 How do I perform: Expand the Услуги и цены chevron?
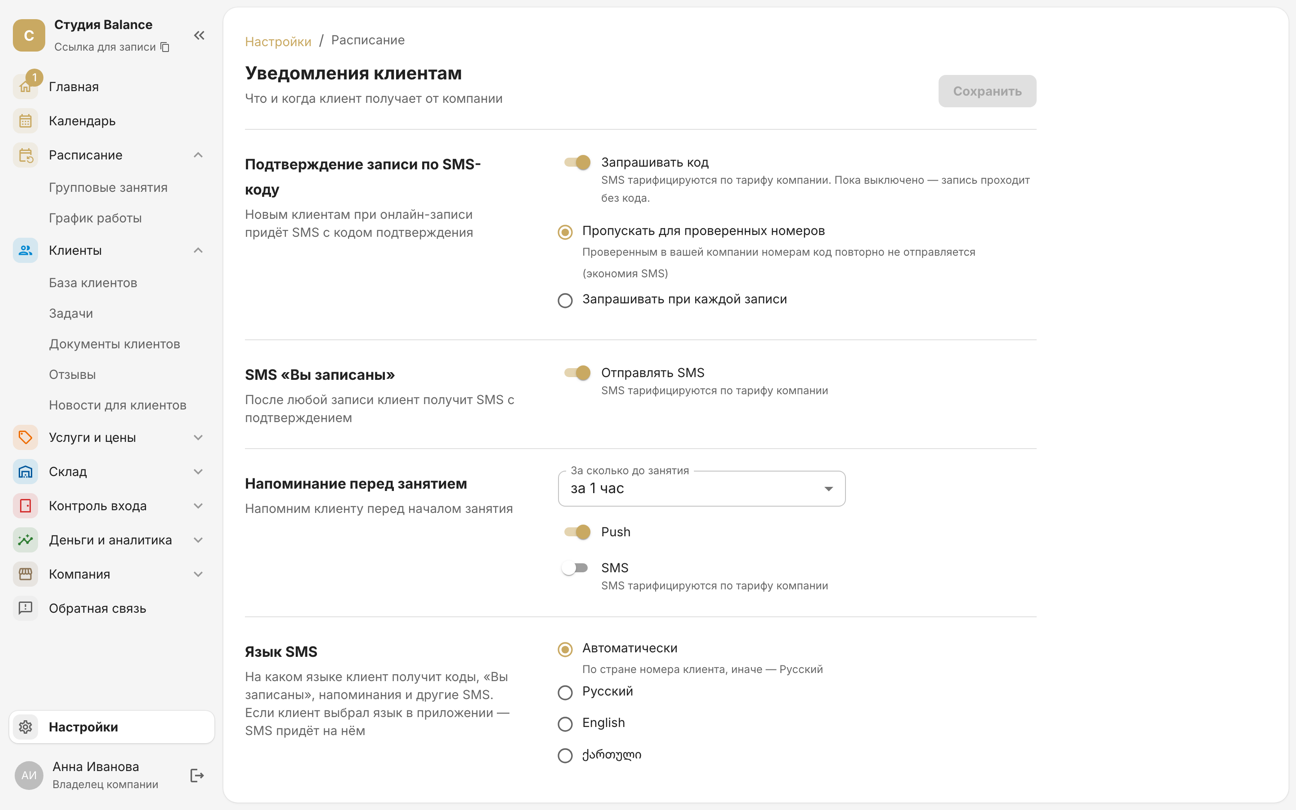pyautogui.click(x=198, y=437)
